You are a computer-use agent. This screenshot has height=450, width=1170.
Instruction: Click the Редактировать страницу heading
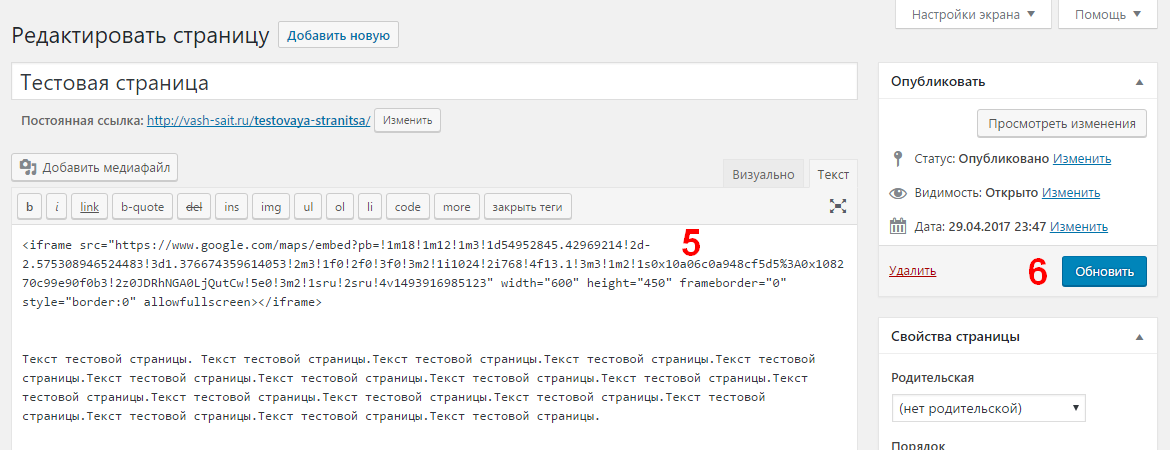140,36
